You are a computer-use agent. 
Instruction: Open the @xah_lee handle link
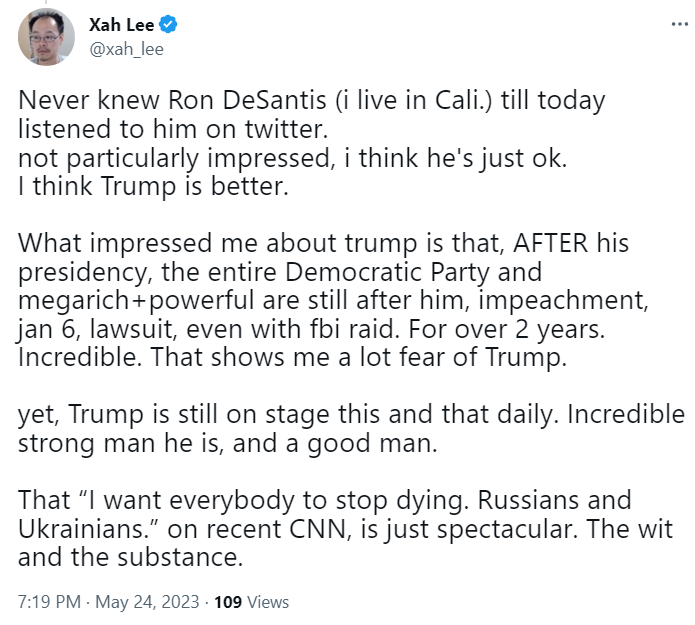[126, 48]
